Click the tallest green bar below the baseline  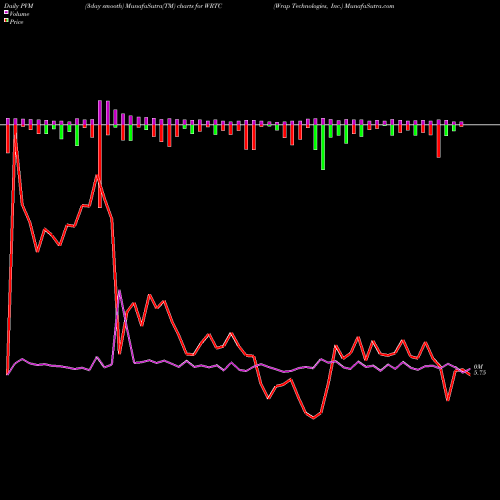click(323, 147)
